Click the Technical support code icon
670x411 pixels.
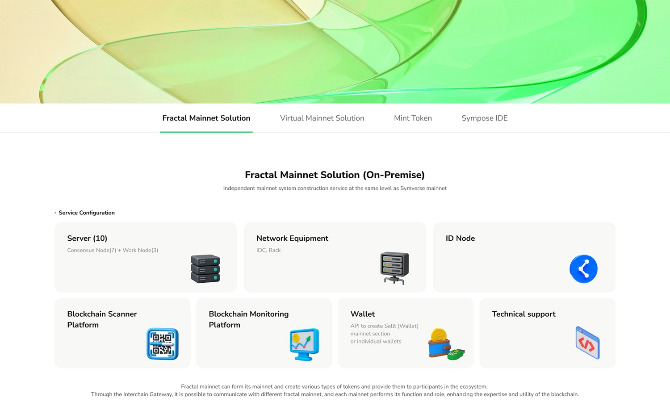pos(588,342)
